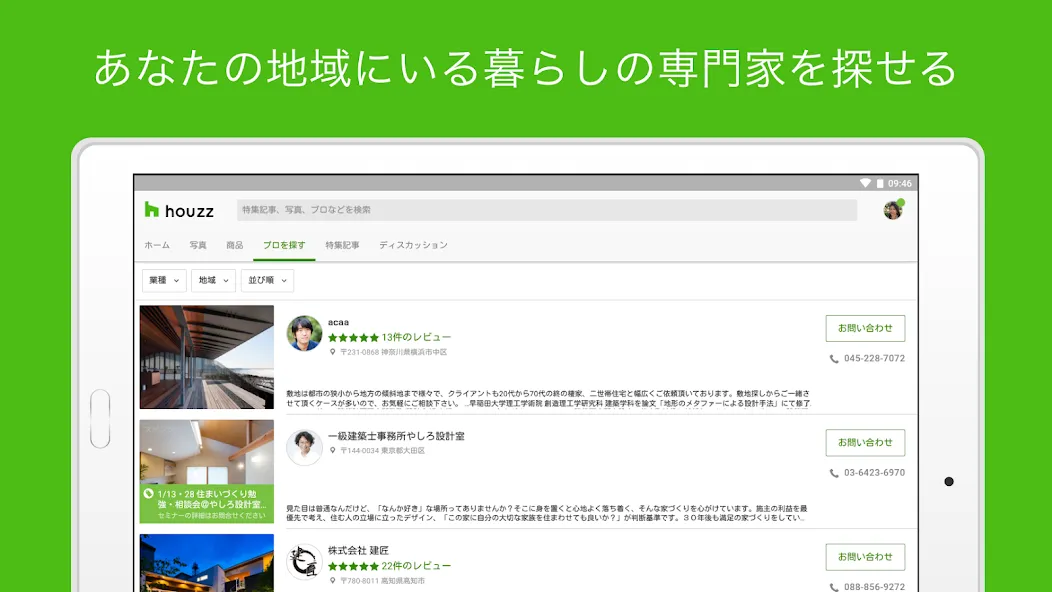
Task: Click the houzz logo icon
Action: coord(152,210)
